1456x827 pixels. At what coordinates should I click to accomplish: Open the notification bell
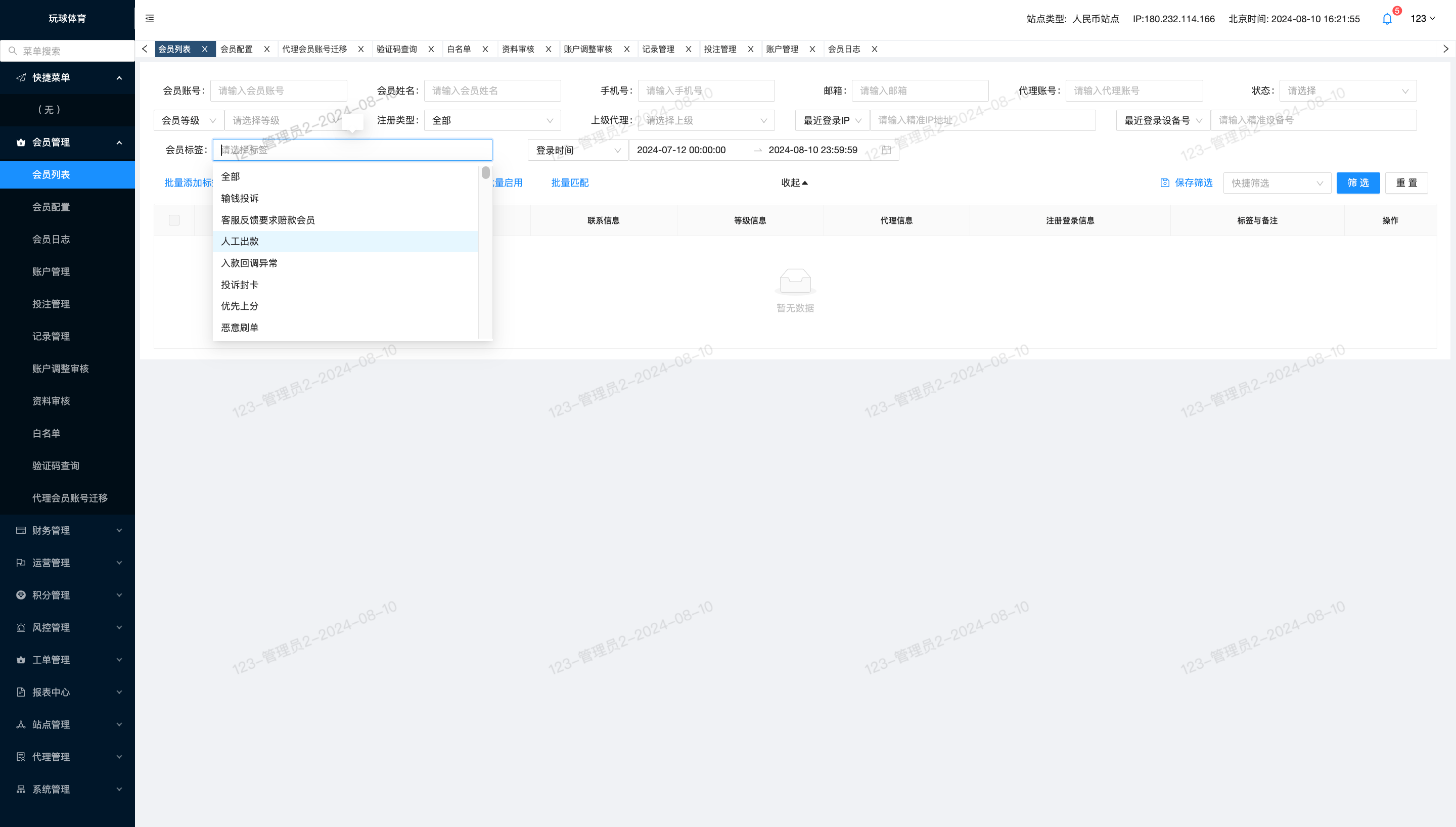(x=1387, y=19)
